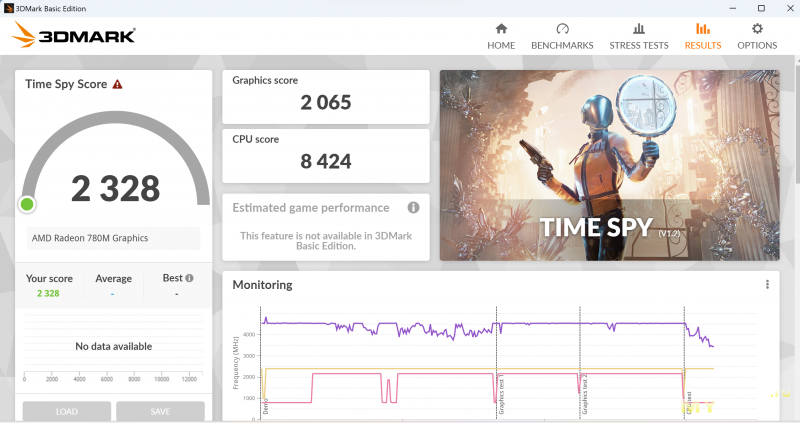Viewport: 800px width, 423px height.
Task: Open the Home tab
Action: (501, 36)
